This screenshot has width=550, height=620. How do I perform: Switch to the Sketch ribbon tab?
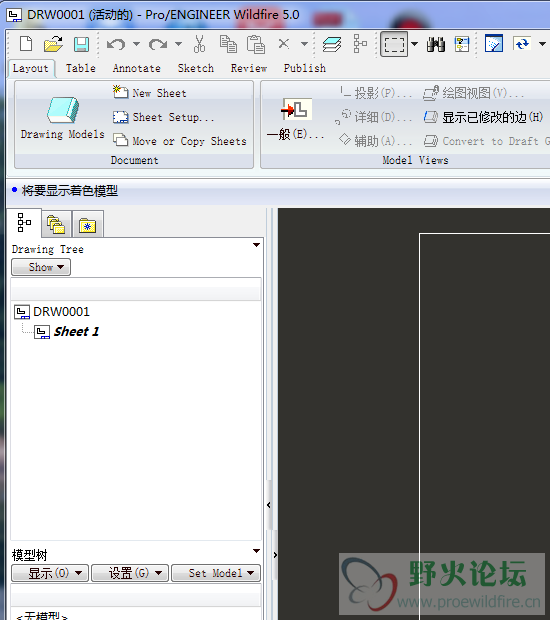click(196, 68)
